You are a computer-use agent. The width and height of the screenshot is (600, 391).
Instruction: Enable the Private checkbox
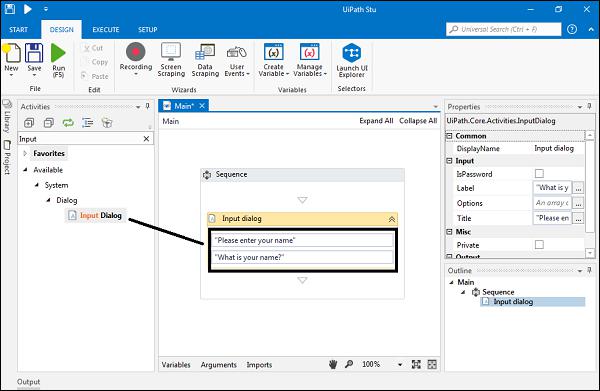point(539,244)
